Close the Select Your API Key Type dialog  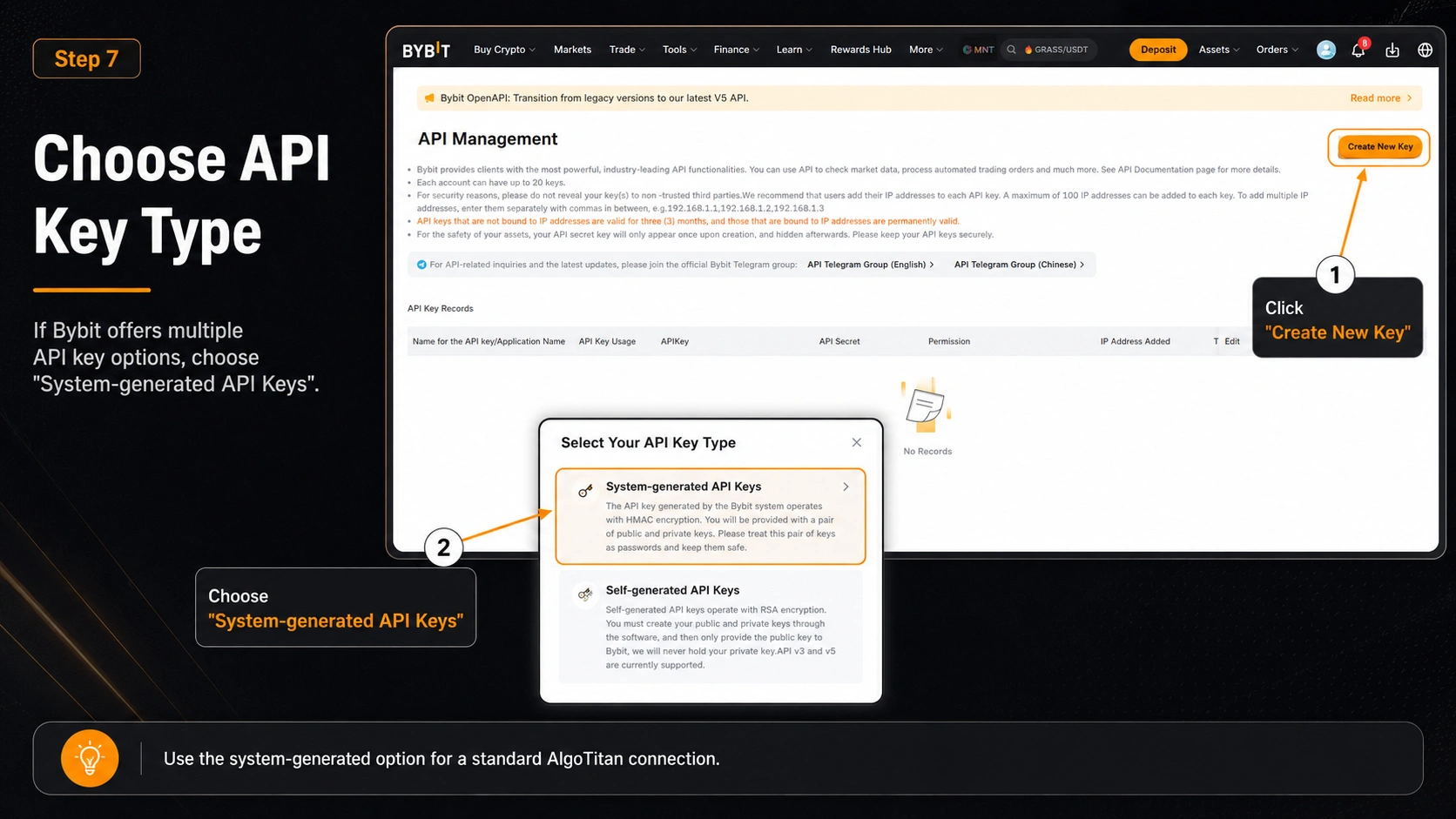click(857, 442)
